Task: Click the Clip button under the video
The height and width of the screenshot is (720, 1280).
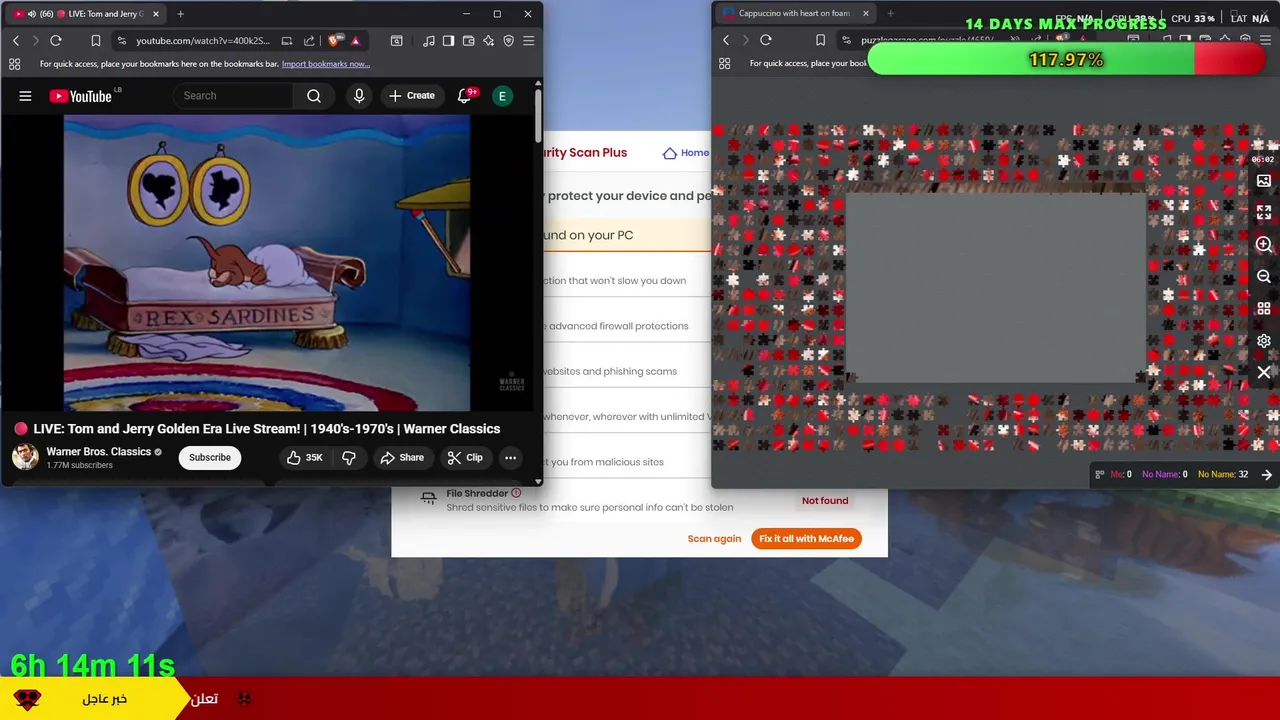Action: click(465, 458)
